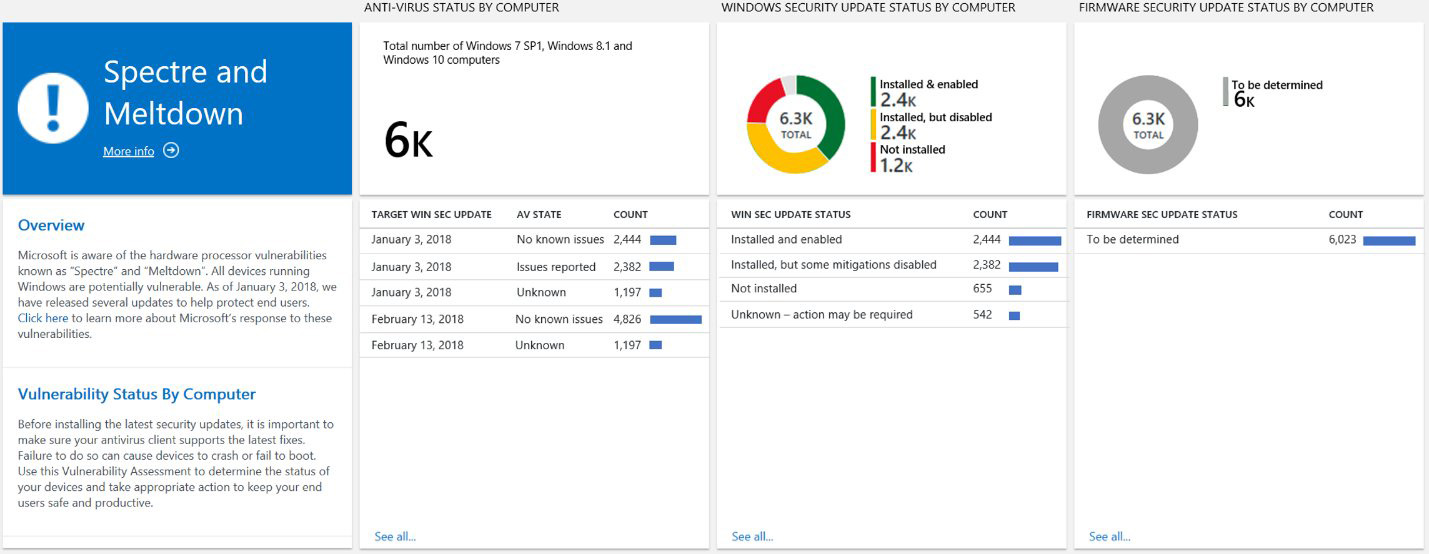Image resolution: width=1429 pixels, height=554 pixels.
Task: Select February 13 'No known issues' row
Action: 533,319
